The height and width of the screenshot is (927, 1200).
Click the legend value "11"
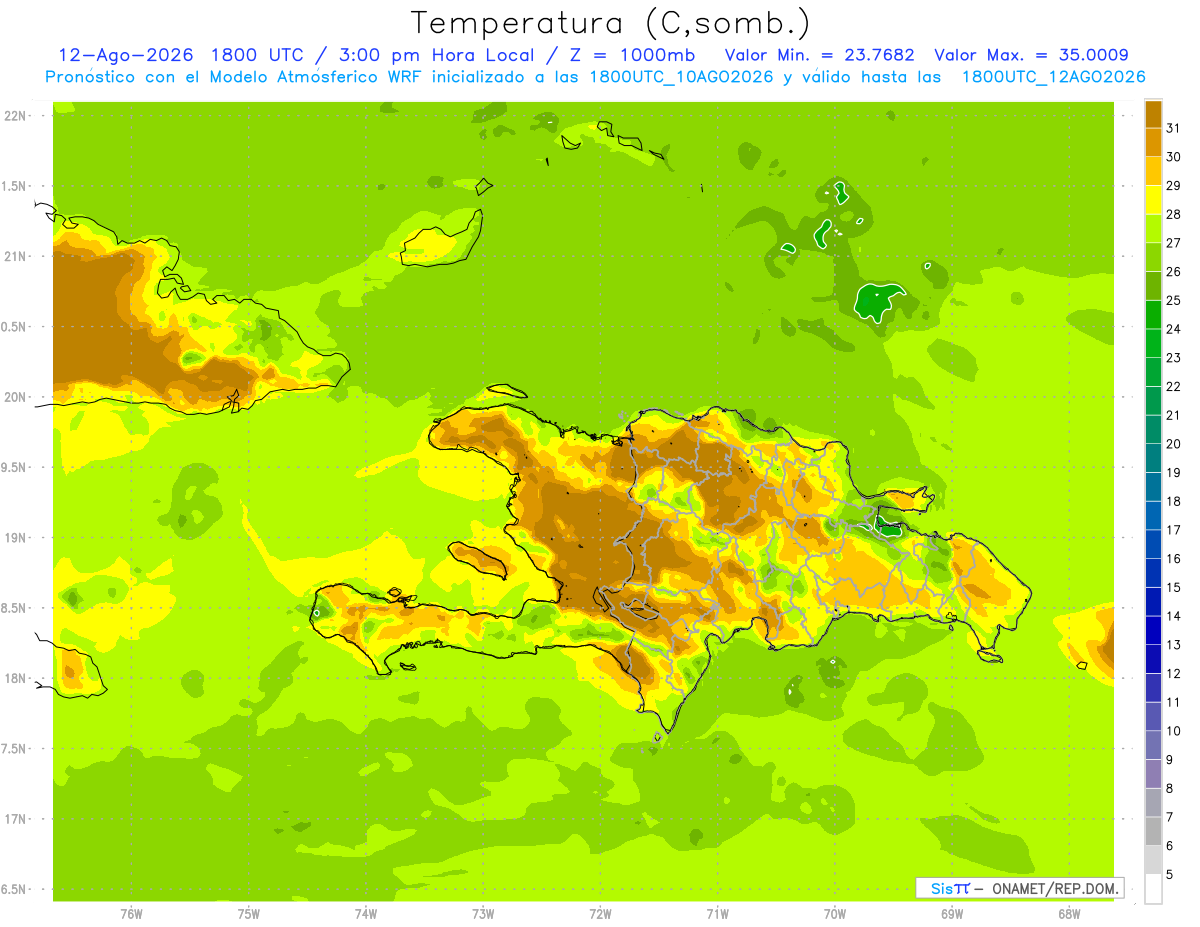(x=1174, y=702)
